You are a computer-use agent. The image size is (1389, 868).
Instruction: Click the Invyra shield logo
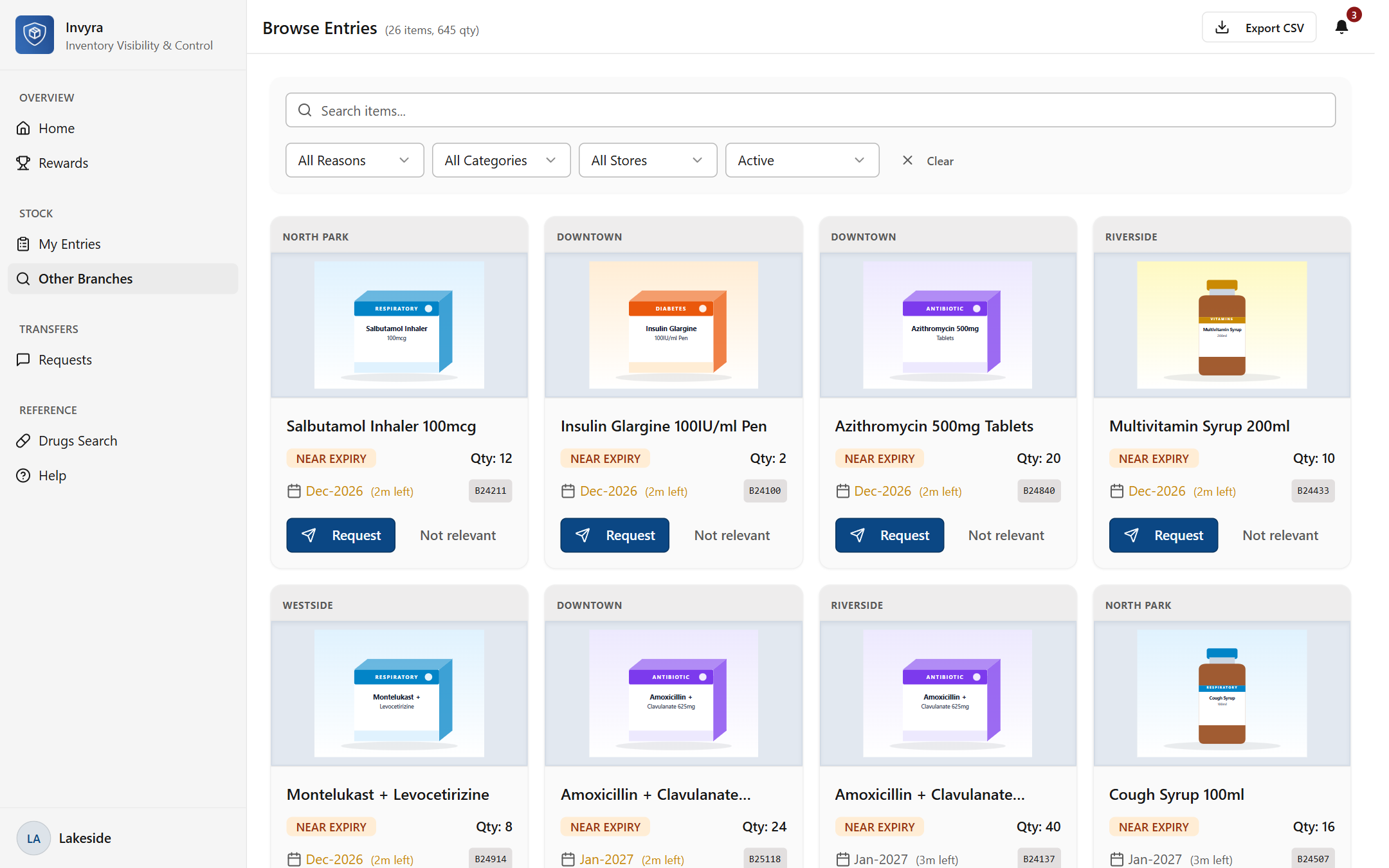(x=35, y=35)
